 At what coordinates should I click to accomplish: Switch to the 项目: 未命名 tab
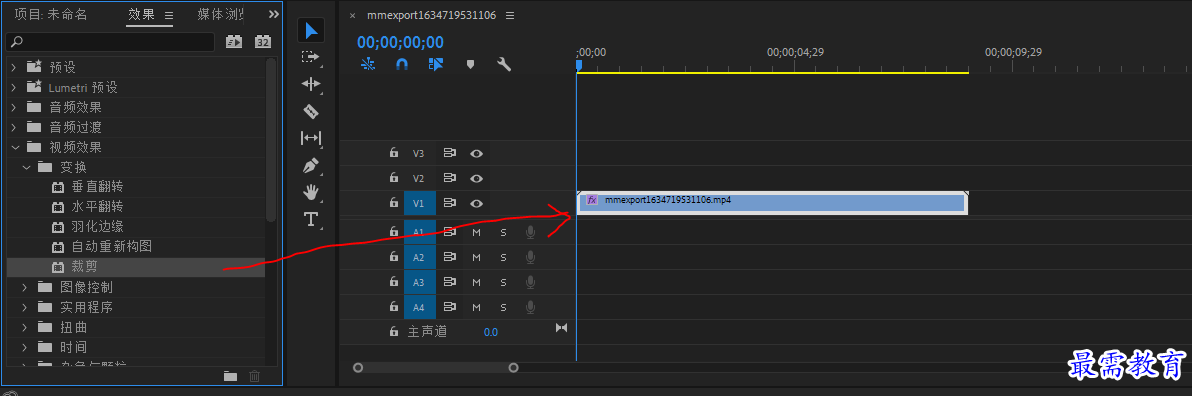(51, 14)
